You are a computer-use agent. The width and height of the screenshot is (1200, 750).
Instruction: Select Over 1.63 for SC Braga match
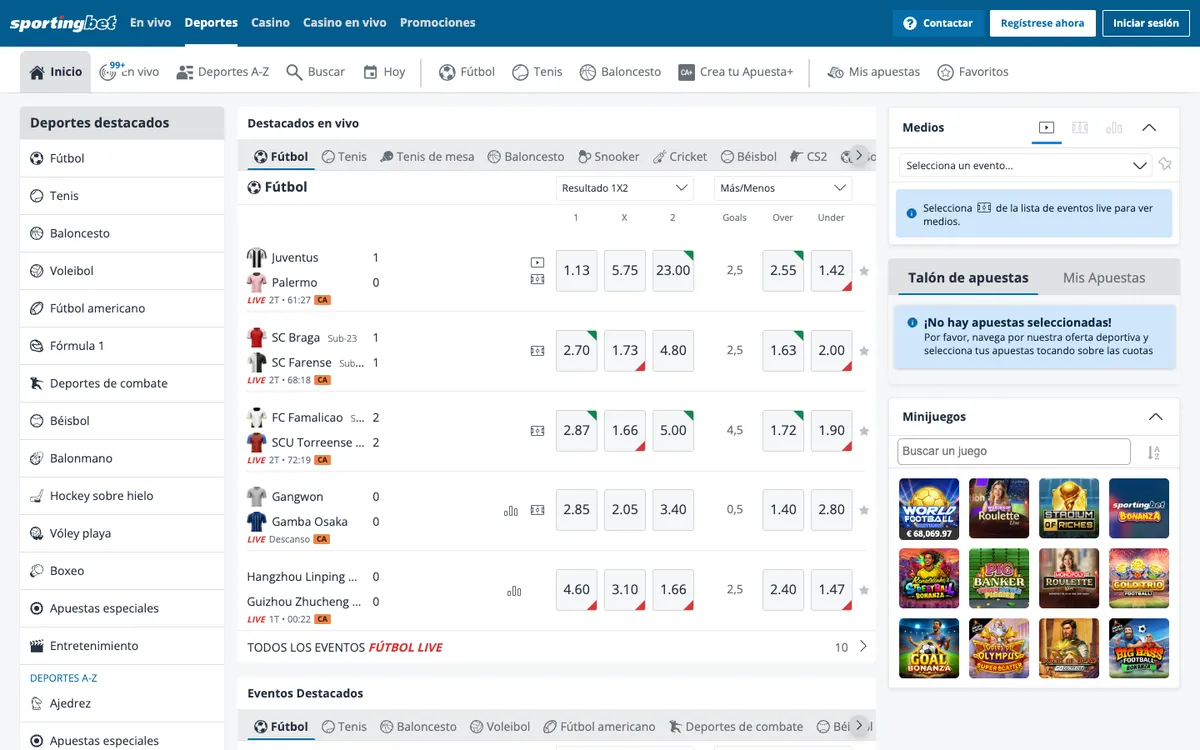pyautogui.click(x=783, y=351)
